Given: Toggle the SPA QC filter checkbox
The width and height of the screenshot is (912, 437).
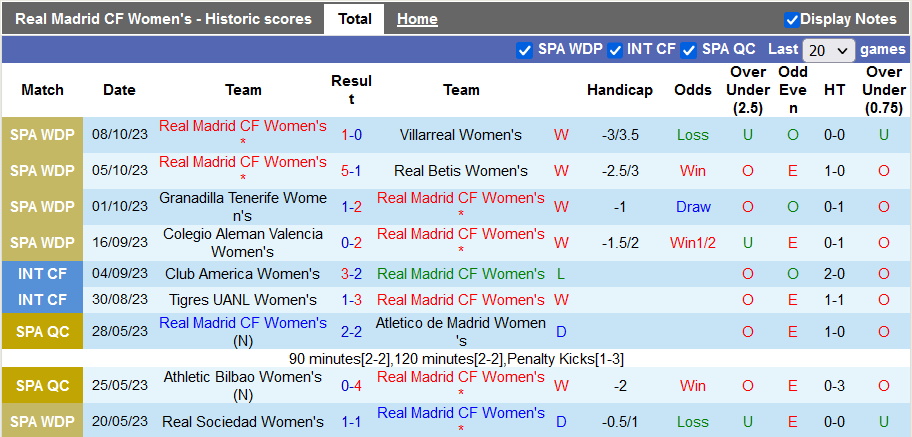Looking at the screenshot, I should pos(688,50).
